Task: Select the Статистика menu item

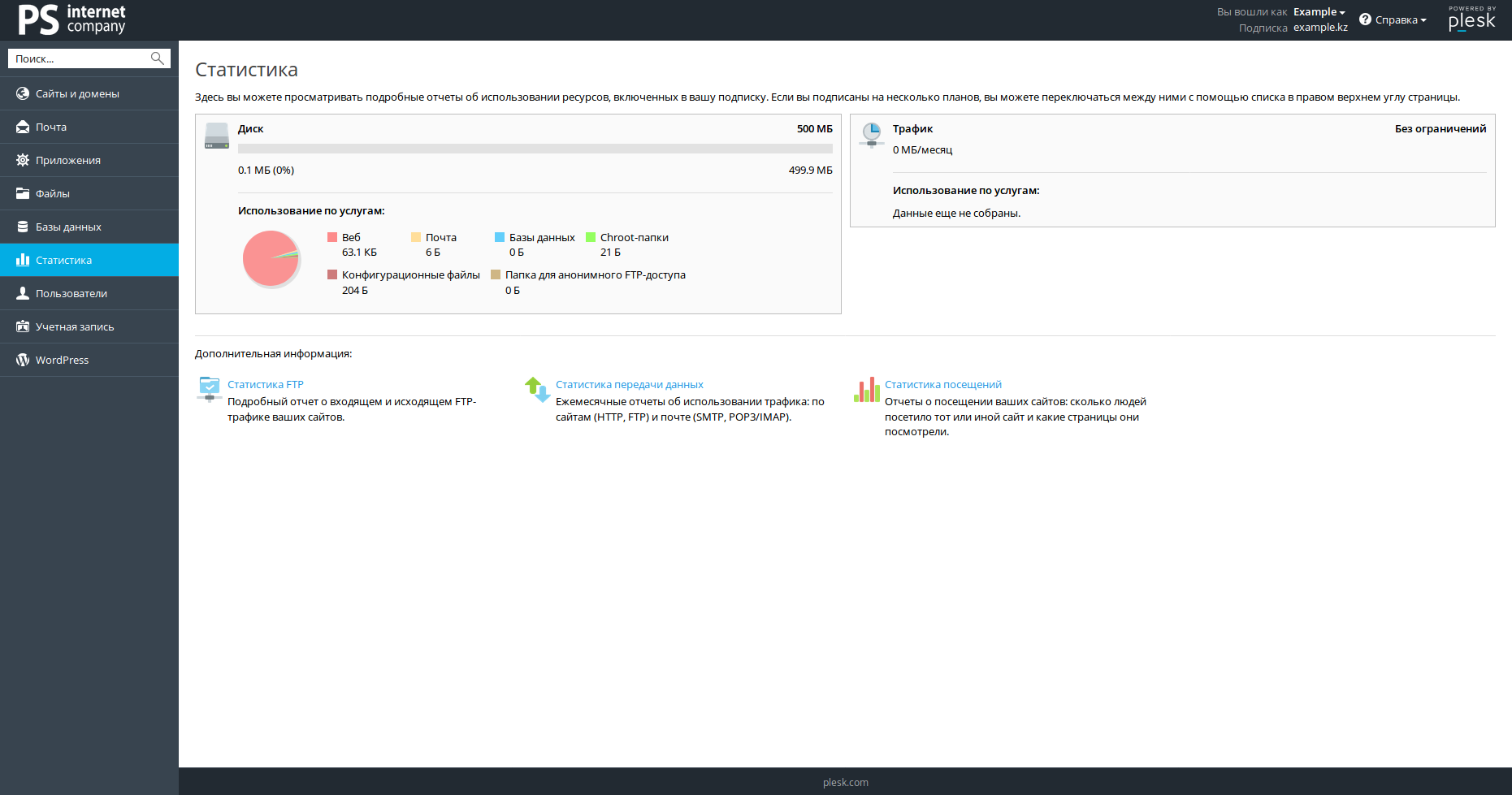Action: [x=89, y=260]
